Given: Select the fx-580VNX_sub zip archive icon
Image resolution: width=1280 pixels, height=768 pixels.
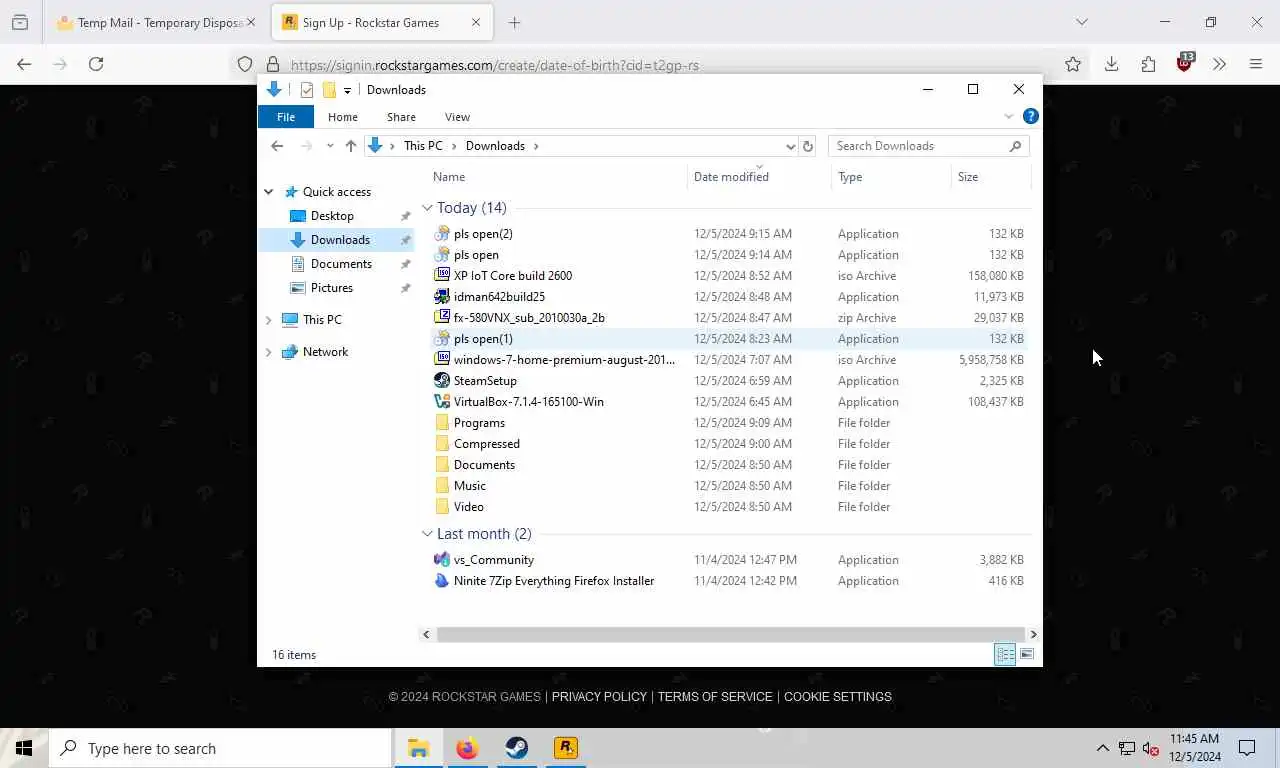Looking at the screenshot, I should click(442, 318).
